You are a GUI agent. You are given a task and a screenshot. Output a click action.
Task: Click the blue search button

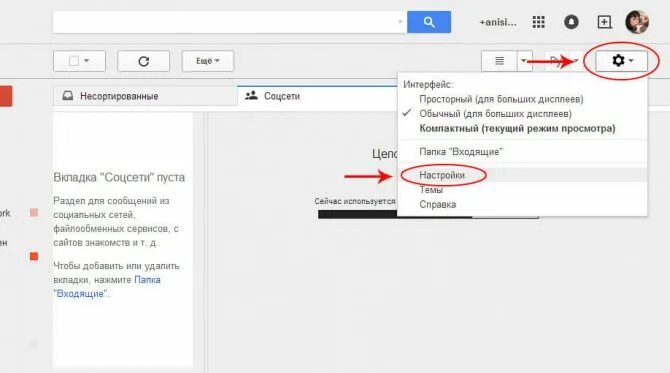(x=429, y=22)
